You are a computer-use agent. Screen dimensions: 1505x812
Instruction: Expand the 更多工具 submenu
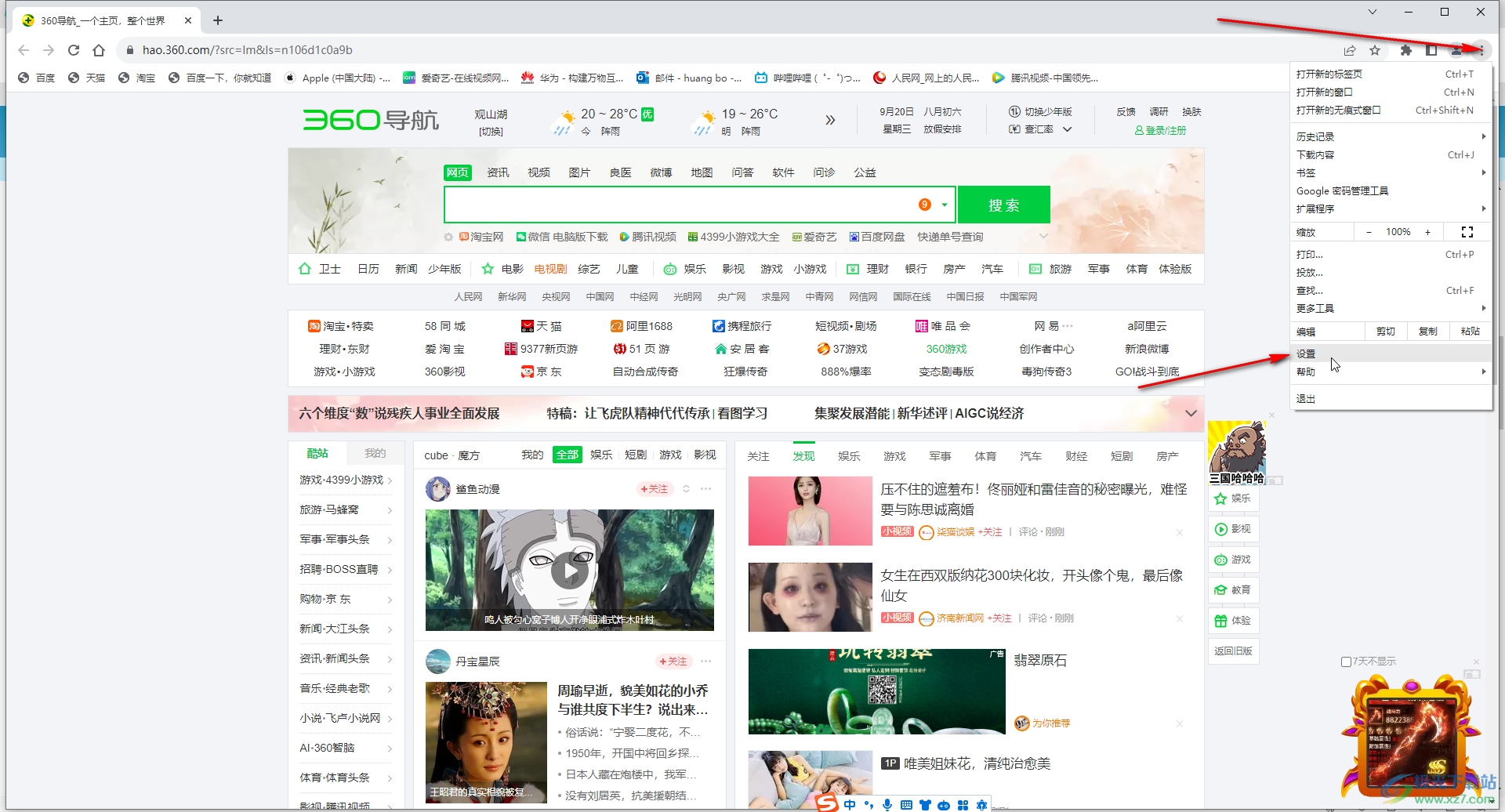(1391, 308)
